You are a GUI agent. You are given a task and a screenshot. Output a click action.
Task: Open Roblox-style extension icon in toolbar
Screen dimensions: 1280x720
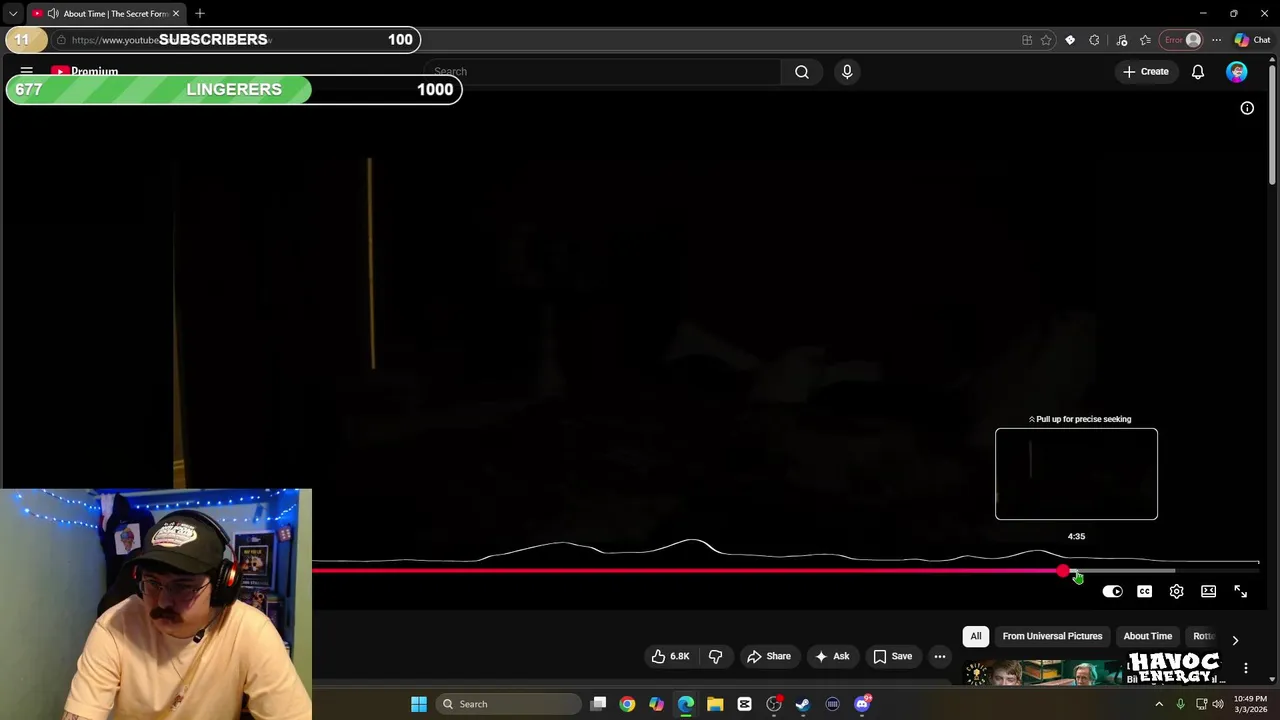point(1070,40)
